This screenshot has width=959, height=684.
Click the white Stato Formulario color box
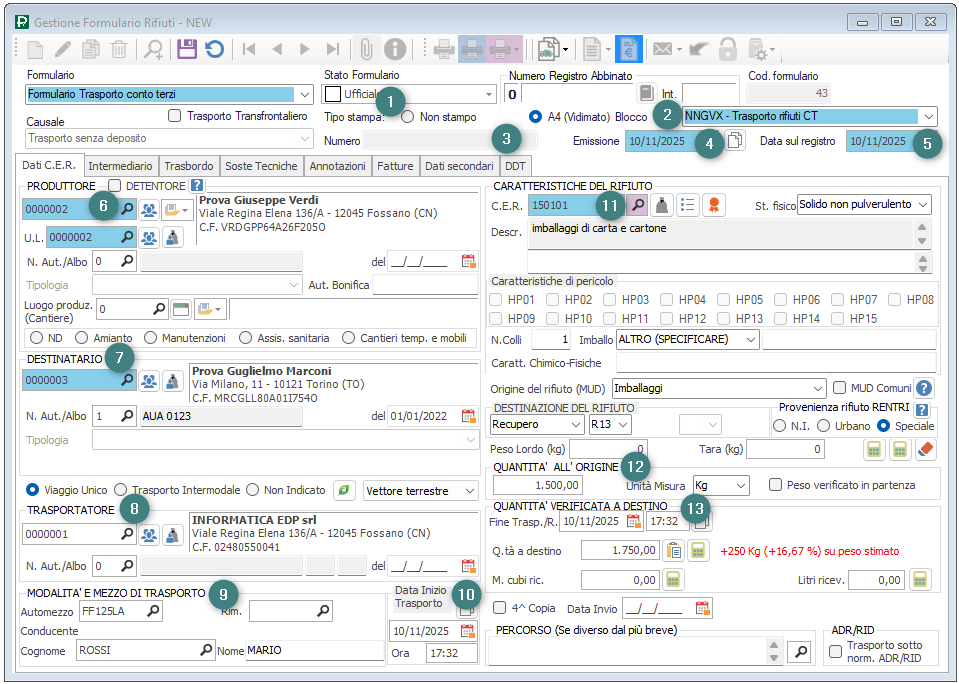333,94
